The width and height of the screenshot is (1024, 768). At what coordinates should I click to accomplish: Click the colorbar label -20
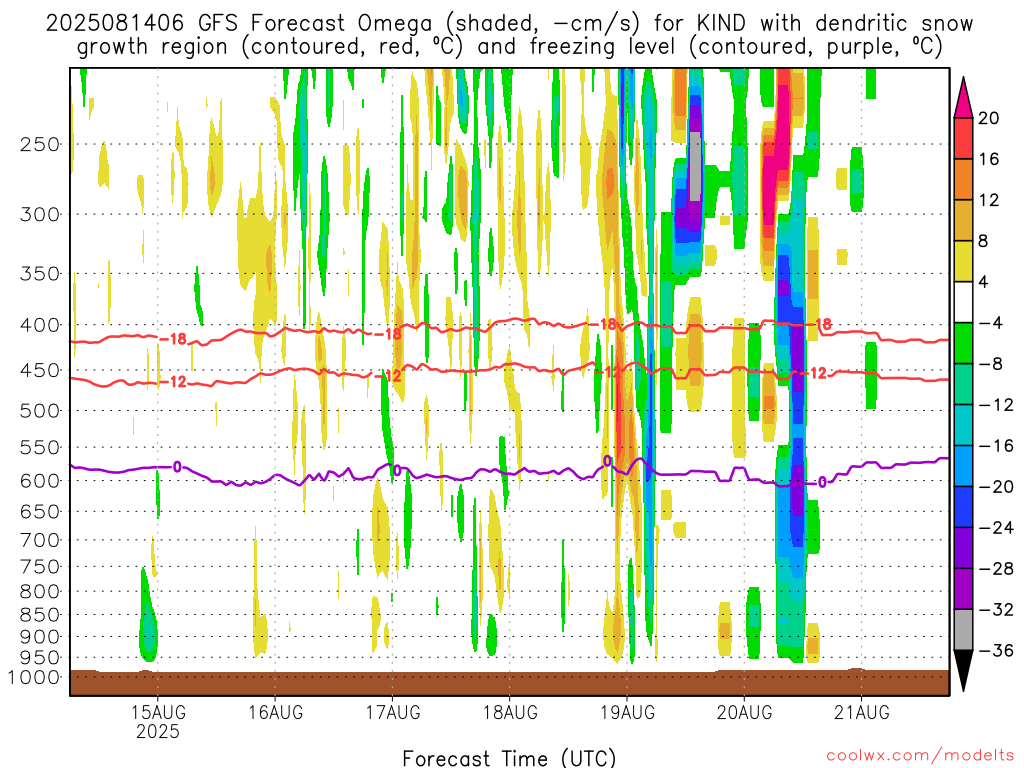(x=996, y=487)
